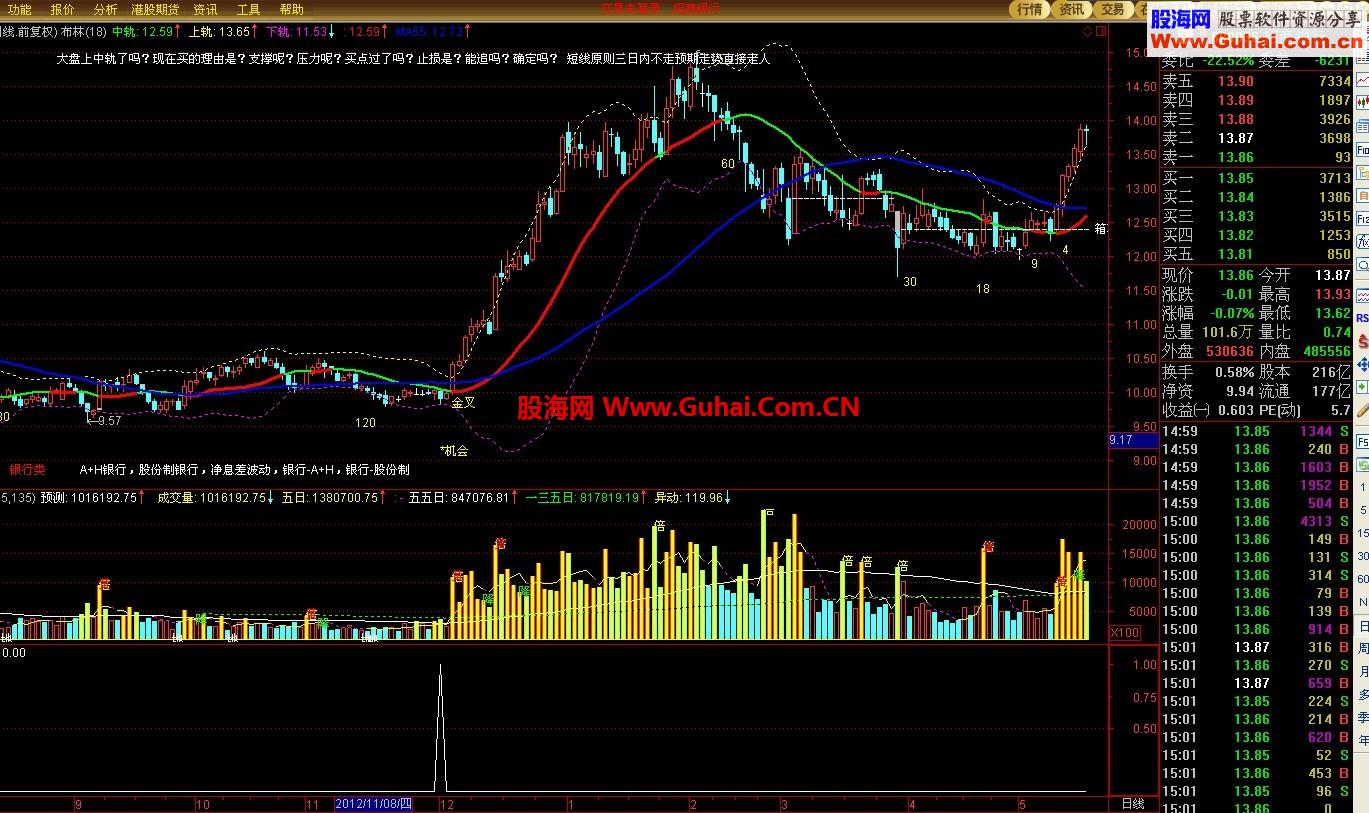
Task: Click the 日线 period label at bottom
Action: coord(1132,804)
